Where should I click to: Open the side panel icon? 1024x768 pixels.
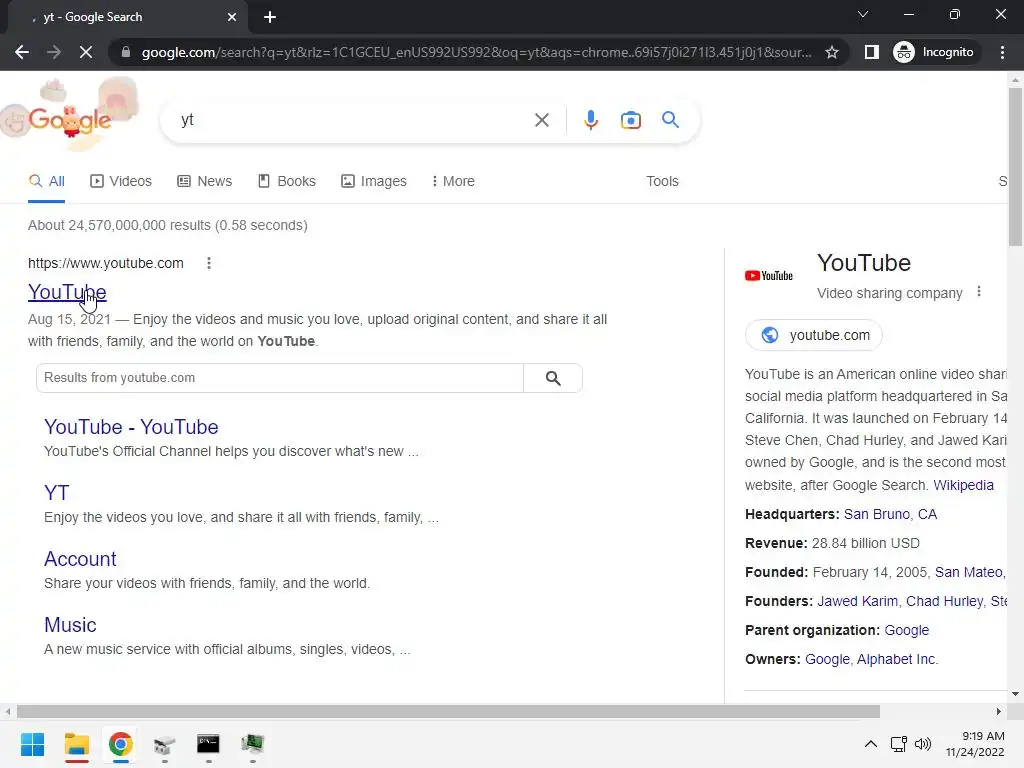coord(871,52)
